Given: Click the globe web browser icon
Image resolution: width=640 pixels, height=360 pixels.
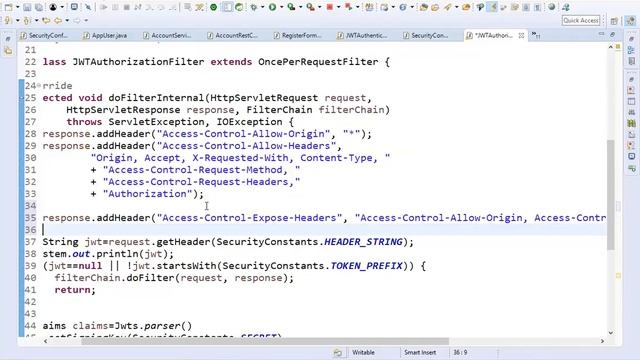Looking at the screenshot, I should [552, 7].
